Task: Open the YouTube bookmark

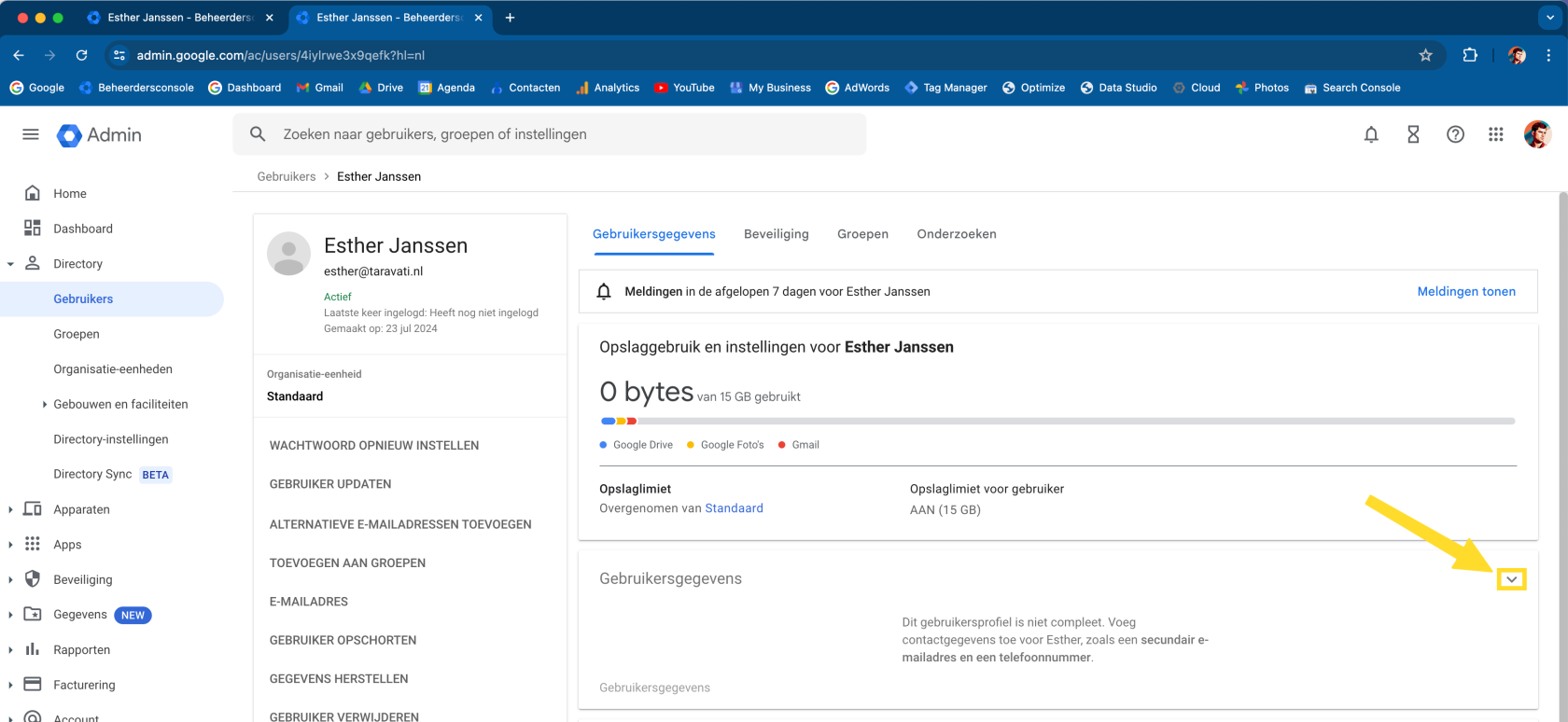Action: point(684,88)
